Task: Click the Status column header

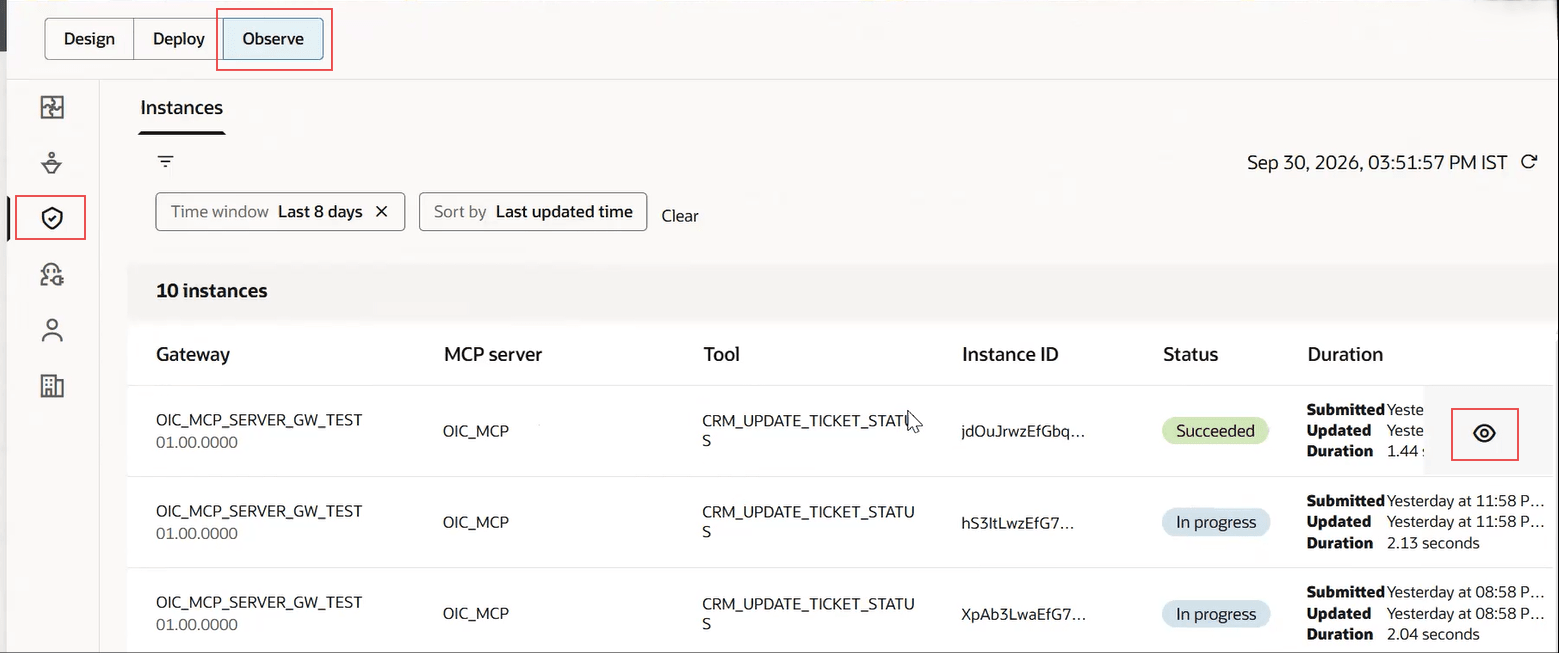Action: pyautogui.click(x=1191, y=354)
